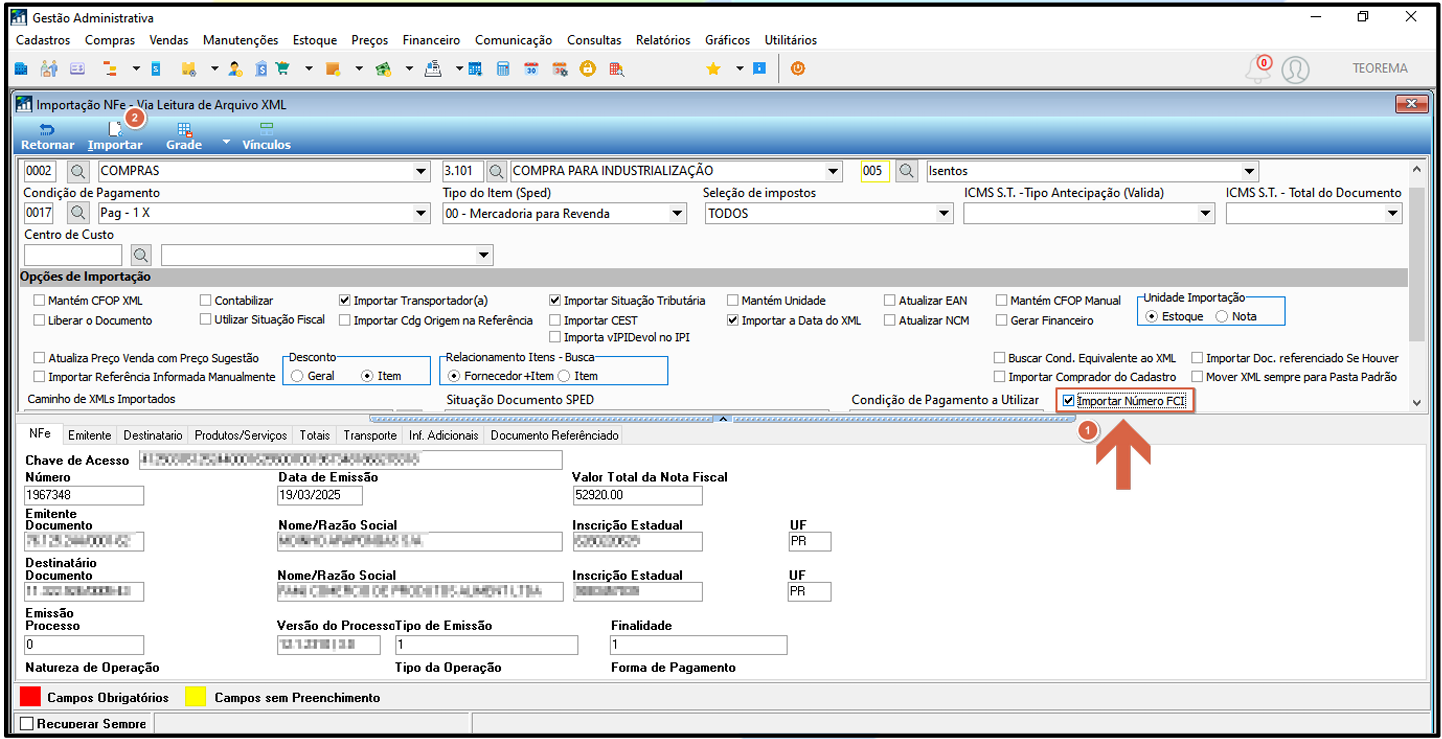The width and height of the screenshot is (1442, 739).
Task: Click the orange padlock icon
Action: (588, 69)
